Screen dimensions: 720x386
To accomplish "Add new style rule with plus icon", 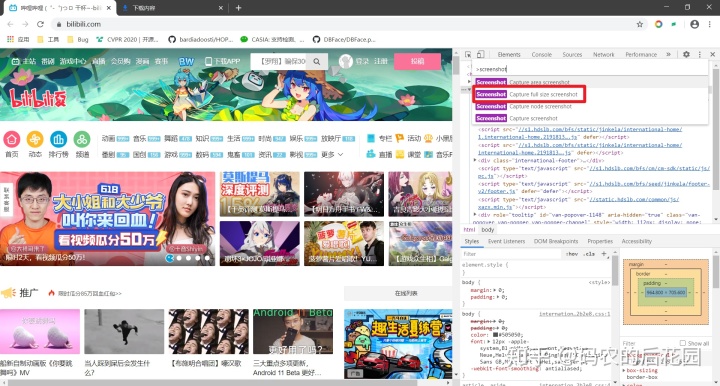I will (604, 253).
